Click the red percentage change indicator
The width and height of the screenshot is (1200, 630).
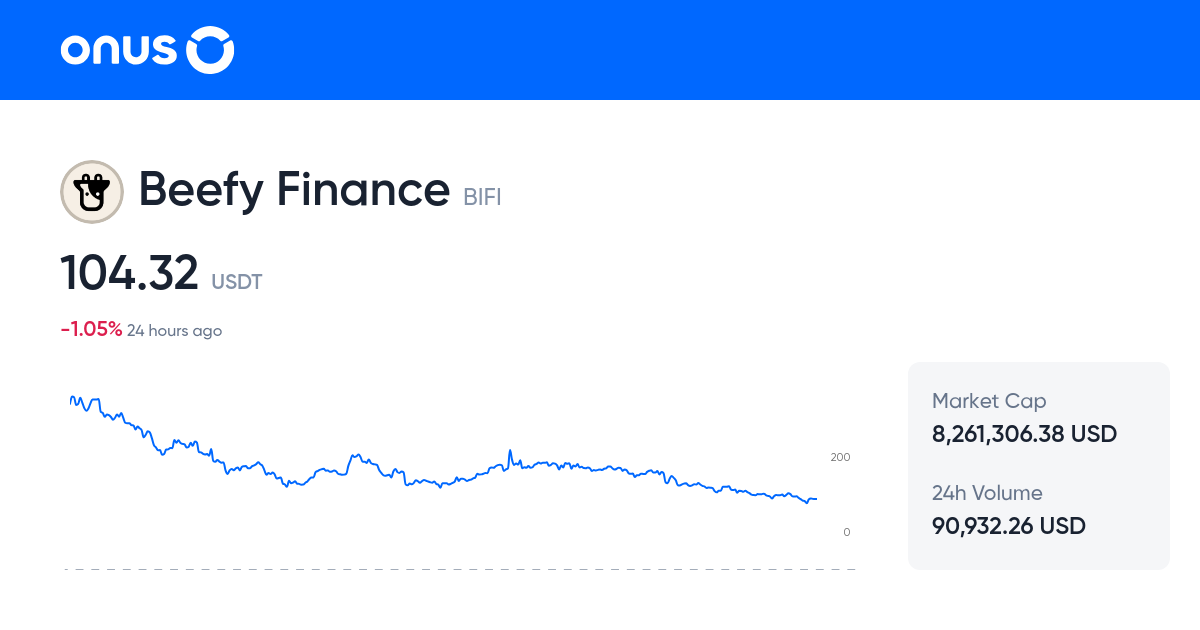coord(89,328)
